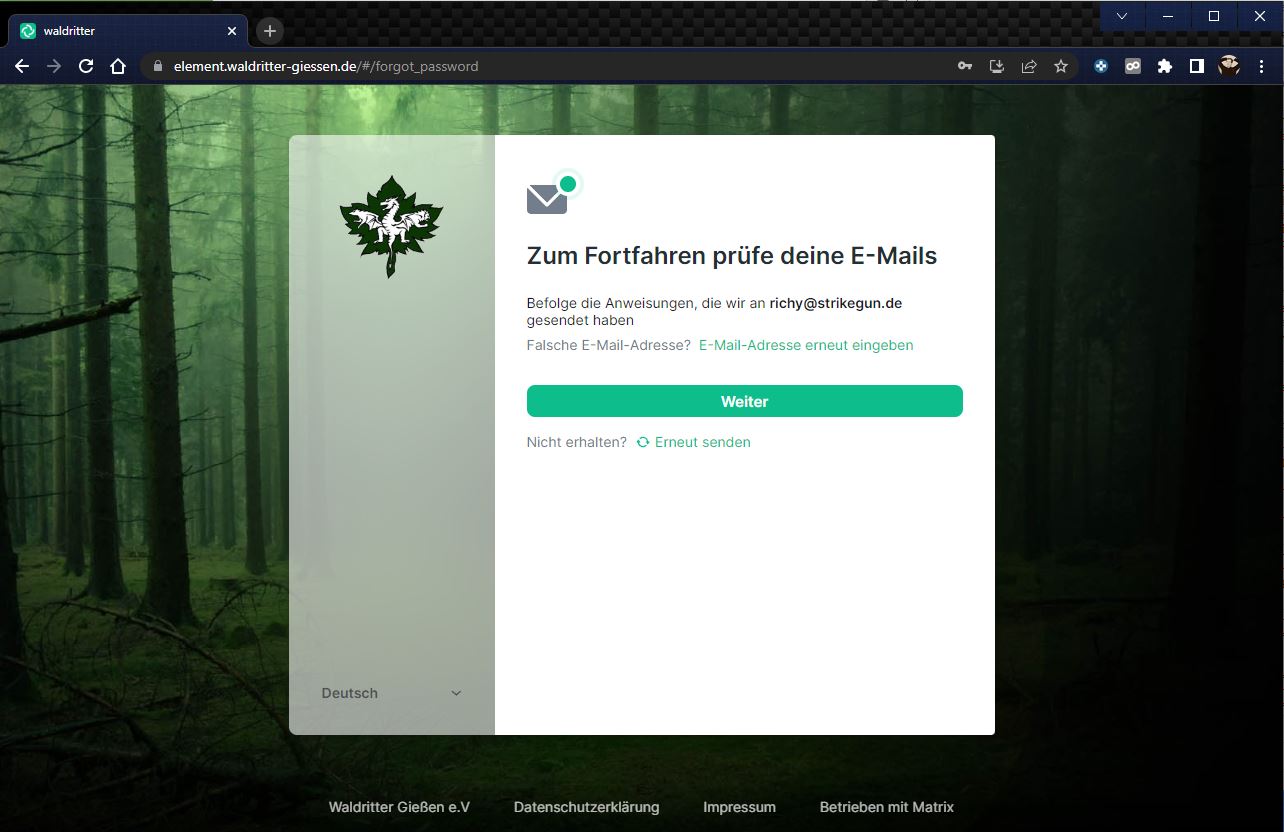1284x832 pixels.
Task: Go back using the browser back arrow
Action: click(x=22, y=66)
